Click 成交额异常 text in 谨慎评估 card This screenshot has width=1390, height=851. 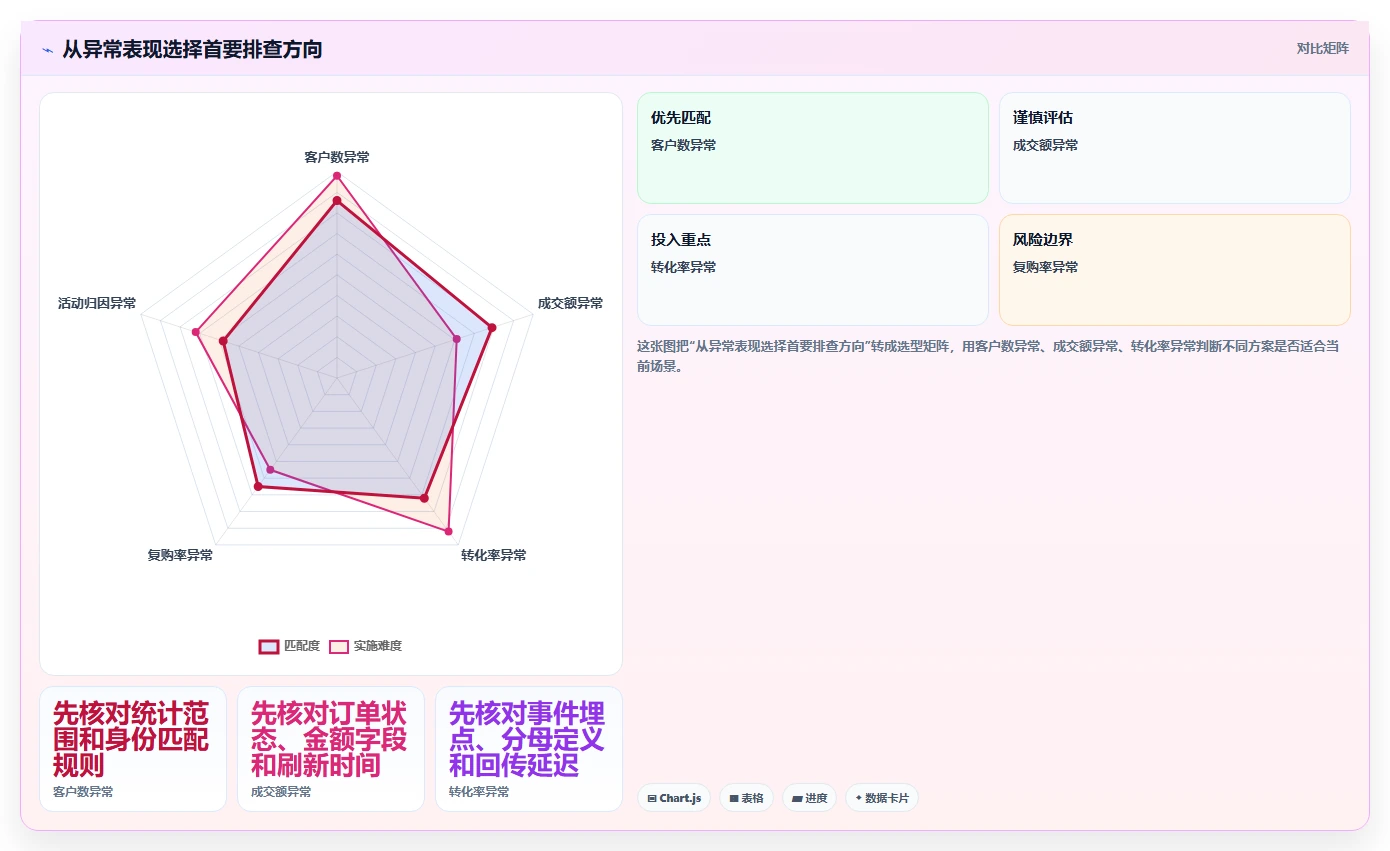(x=1045, y=145)
